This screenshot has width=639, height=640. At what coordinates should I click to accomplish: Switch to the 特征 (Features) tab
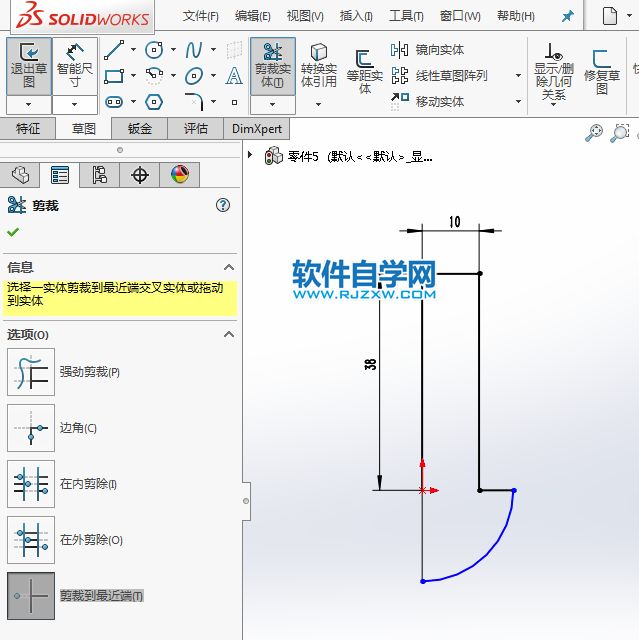tap(28, 129)
